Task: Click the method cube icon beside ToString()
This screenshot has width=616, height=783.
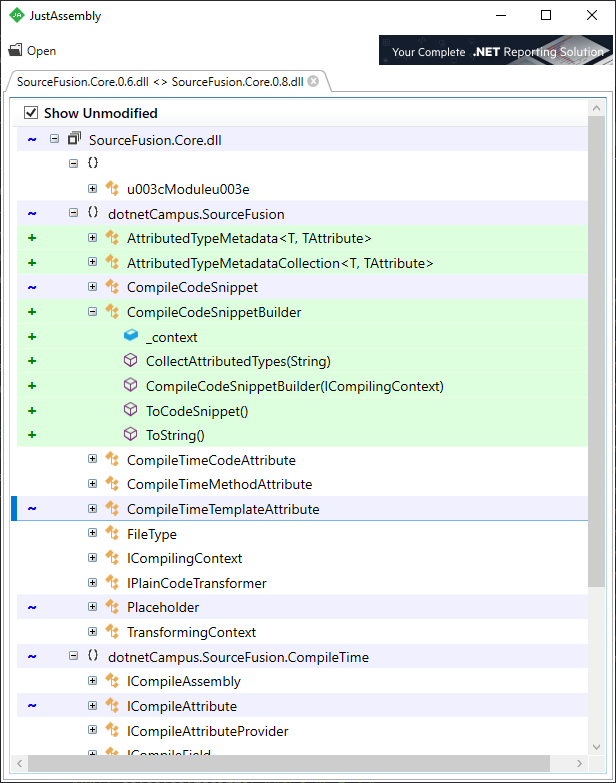Action: (130, 435)
